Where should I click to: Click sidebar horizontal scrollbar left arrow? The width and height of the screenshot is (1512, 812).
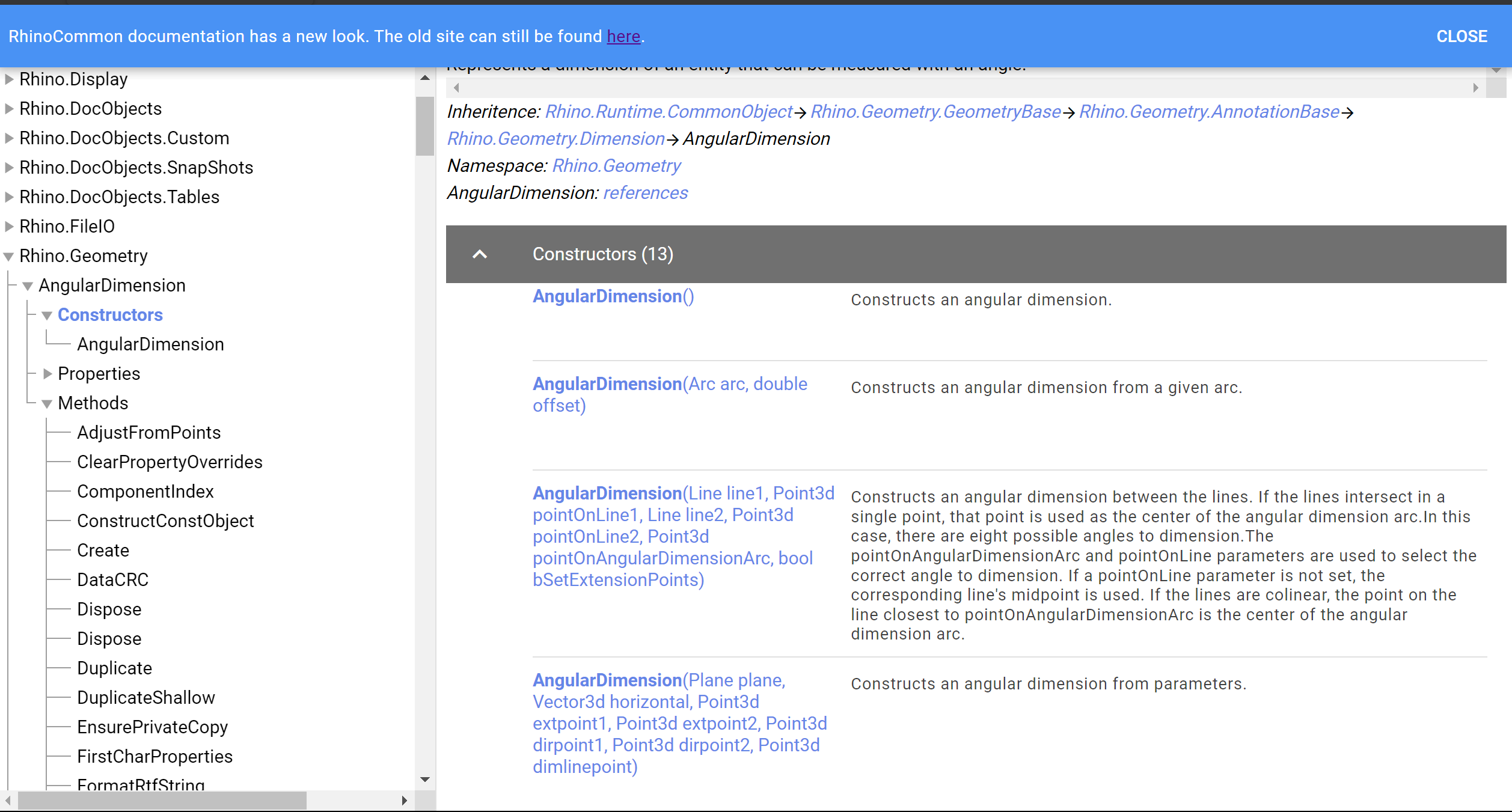[x=8, y=801]
